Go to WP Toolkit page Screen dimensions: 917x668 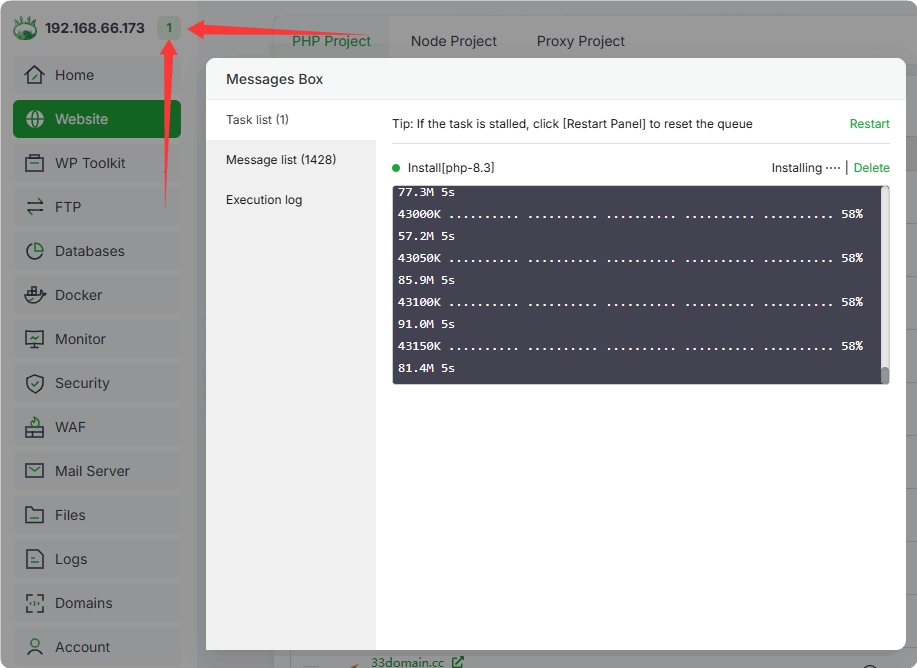click(x=97, y=163)
